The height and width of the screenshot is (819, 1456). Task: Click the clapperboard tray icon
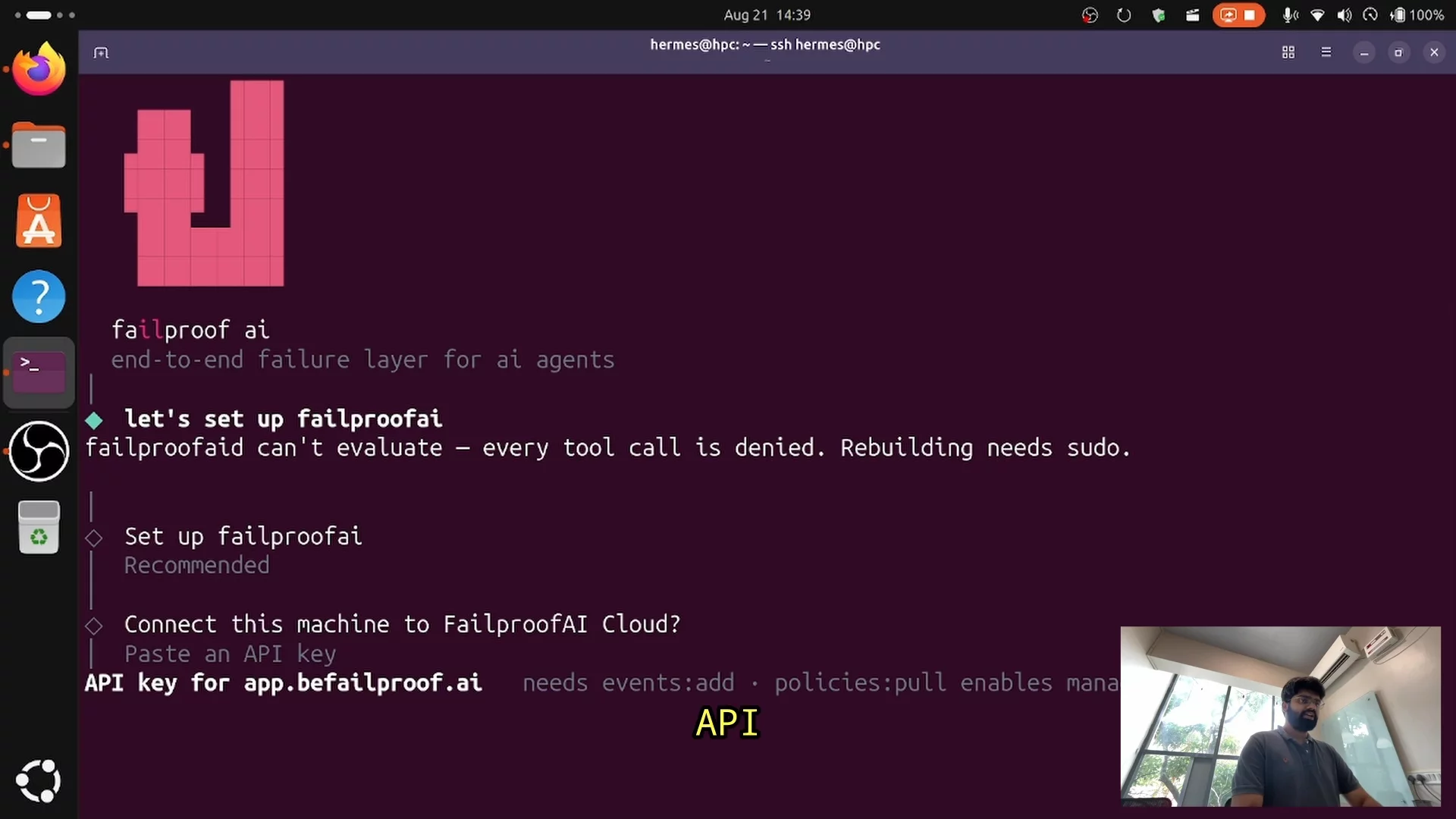[1193, 15]
